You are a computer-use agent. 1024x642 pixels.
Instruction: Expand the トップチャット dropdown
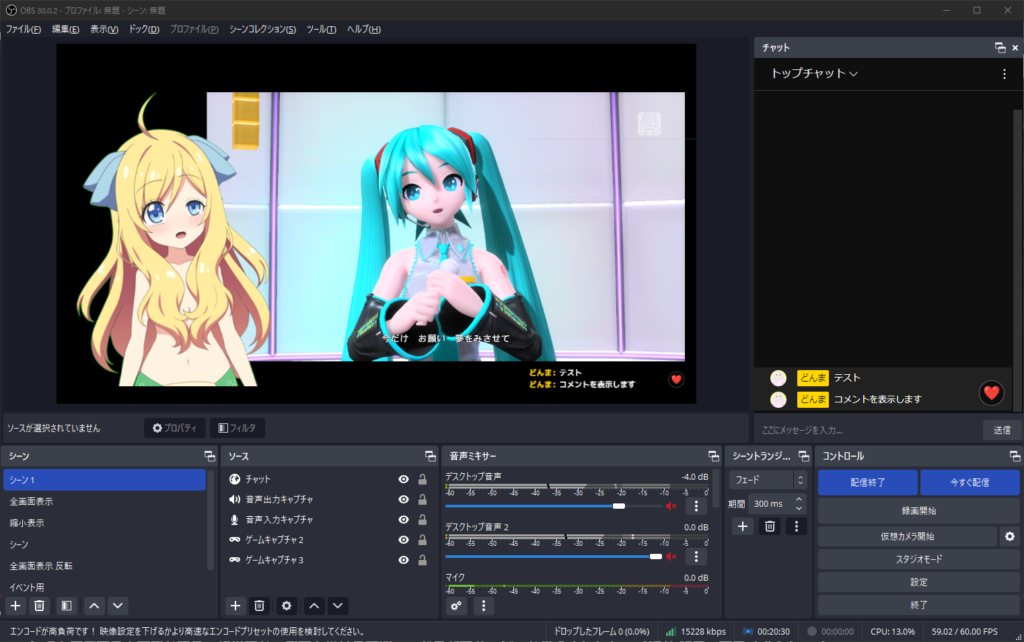point(814,74)
